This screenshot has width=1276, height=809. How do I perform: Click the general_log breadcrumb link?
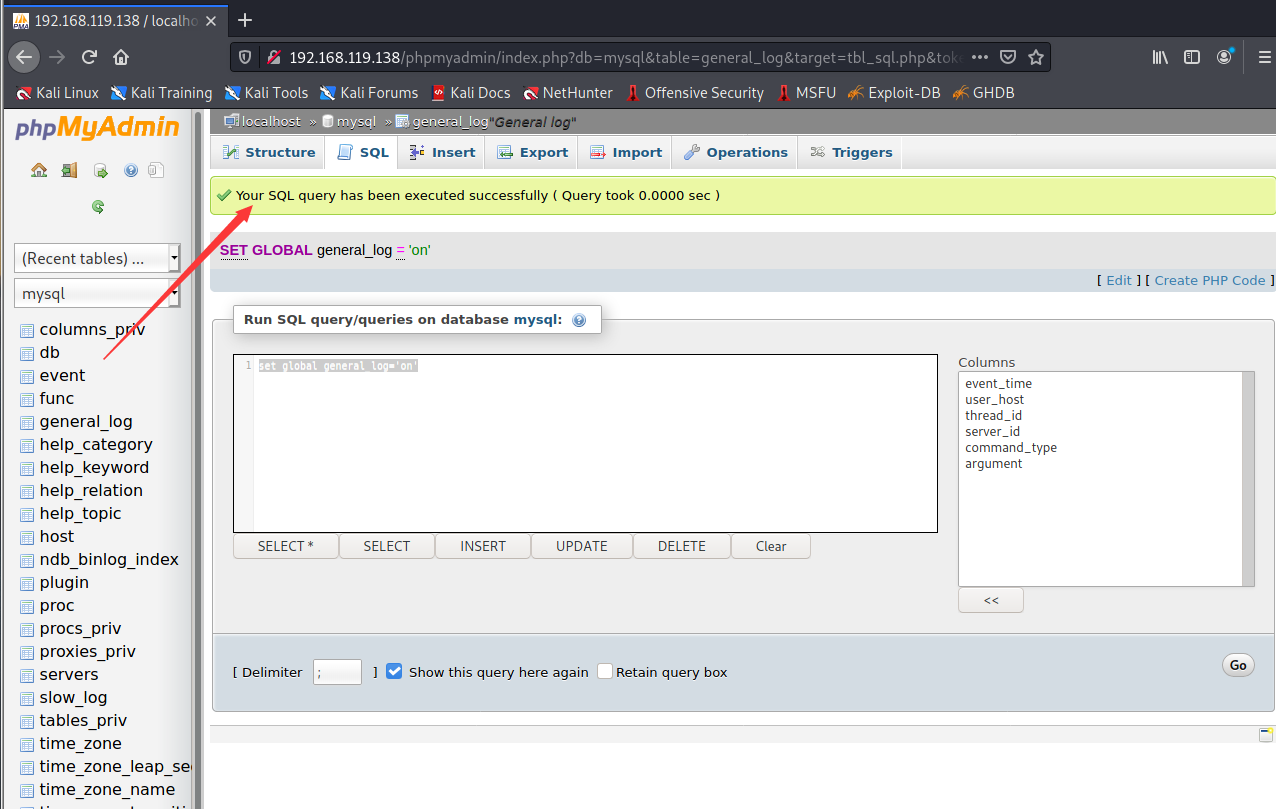[x=450, y=121]
